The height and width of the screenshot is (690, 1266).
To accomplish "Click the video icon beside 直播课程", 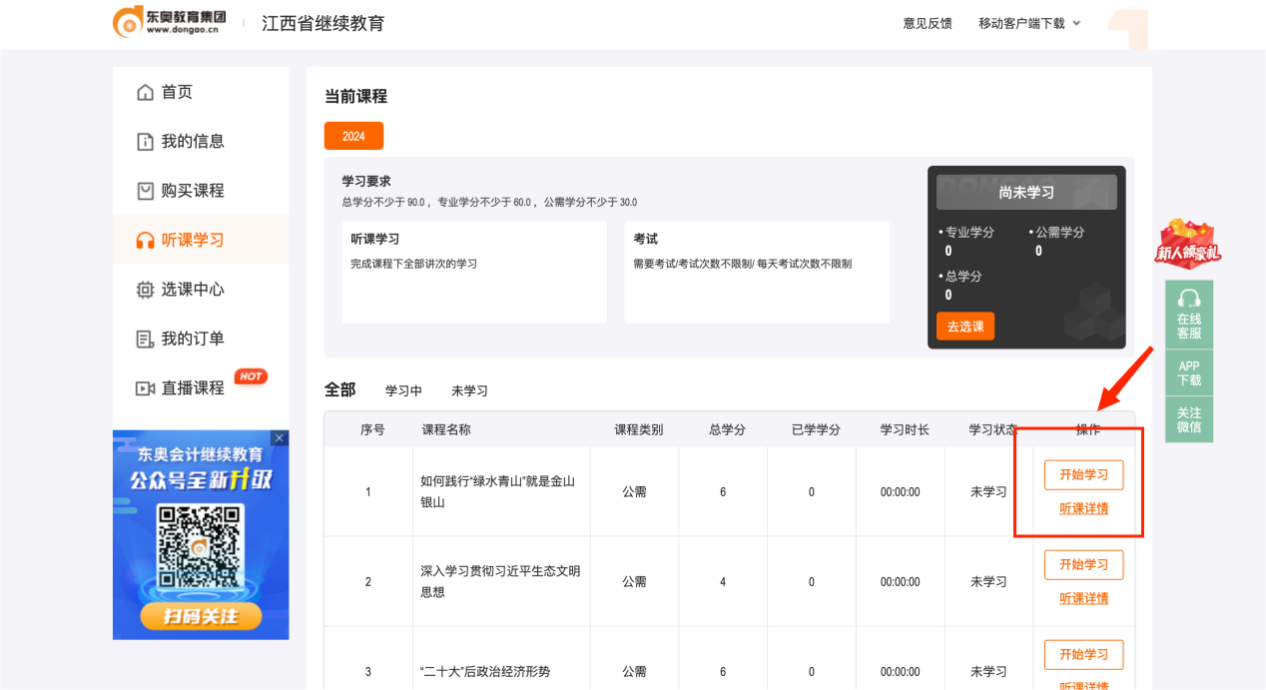I will [x=145, y=388].
